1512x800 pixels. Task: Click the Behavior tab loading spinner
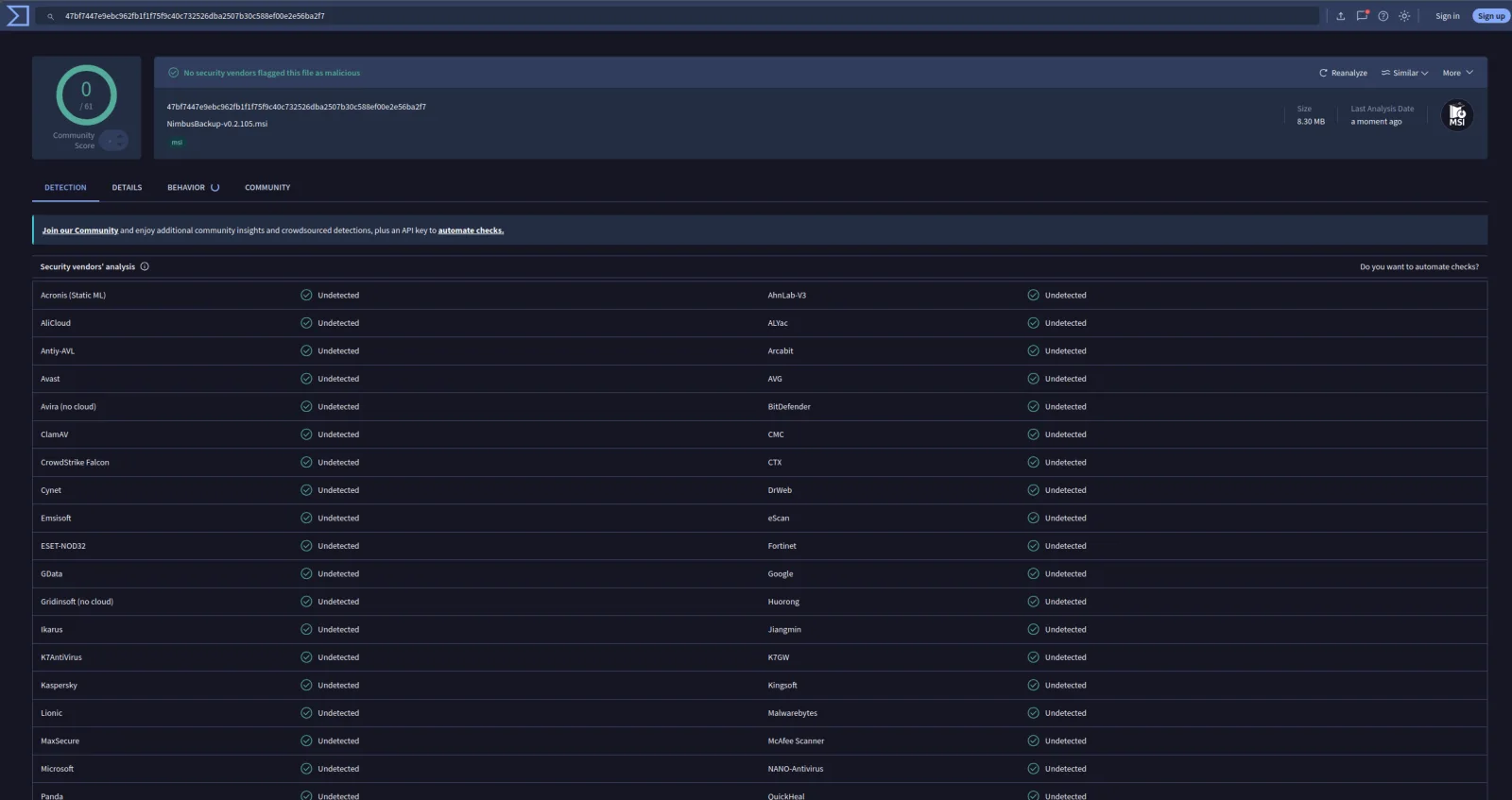215,187
